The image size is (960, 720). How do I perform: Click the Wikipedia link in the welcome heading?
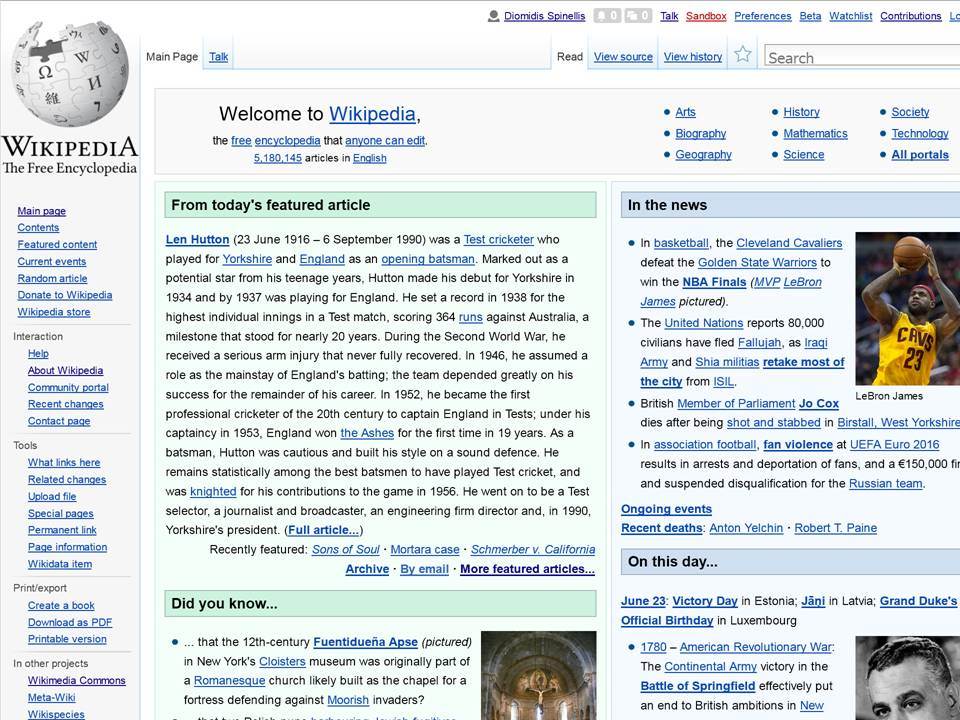[372, 114]
